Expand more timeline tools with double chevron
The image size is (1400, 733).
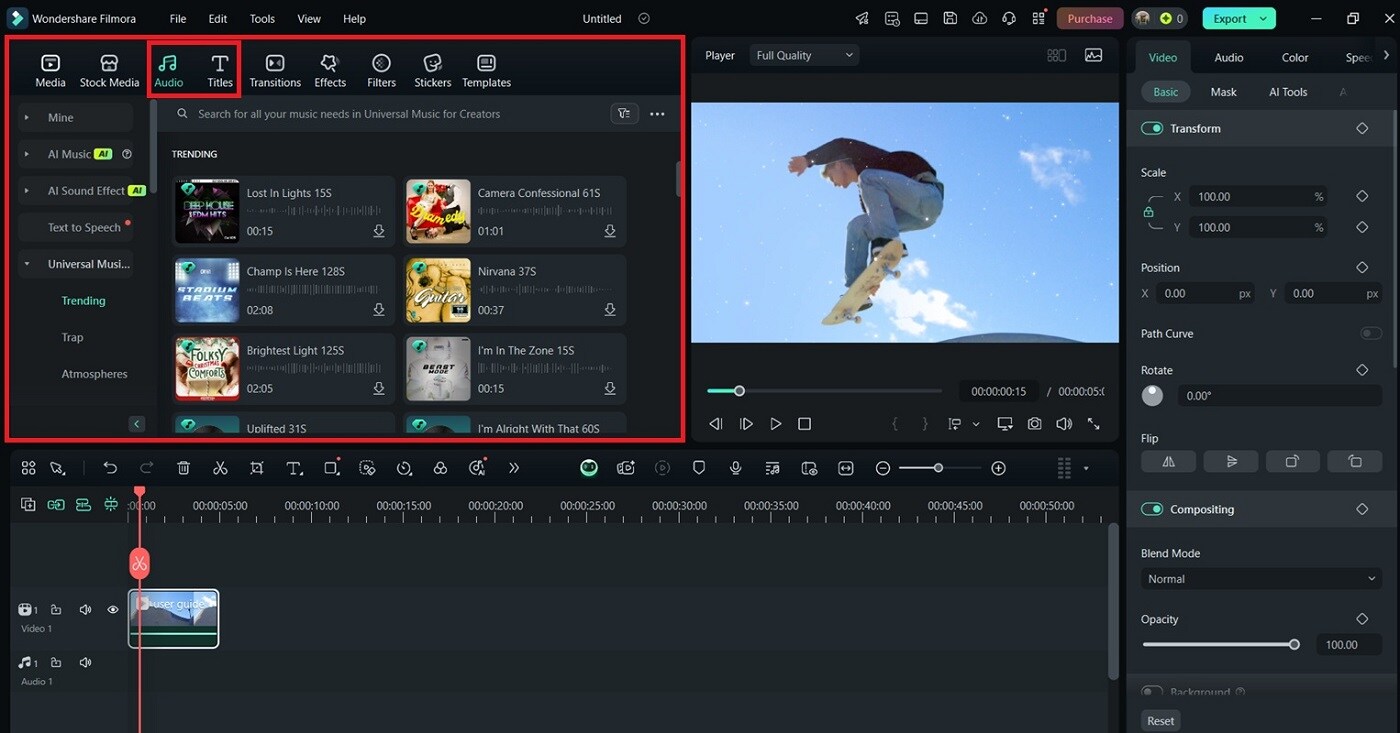[x=514, y=468]
